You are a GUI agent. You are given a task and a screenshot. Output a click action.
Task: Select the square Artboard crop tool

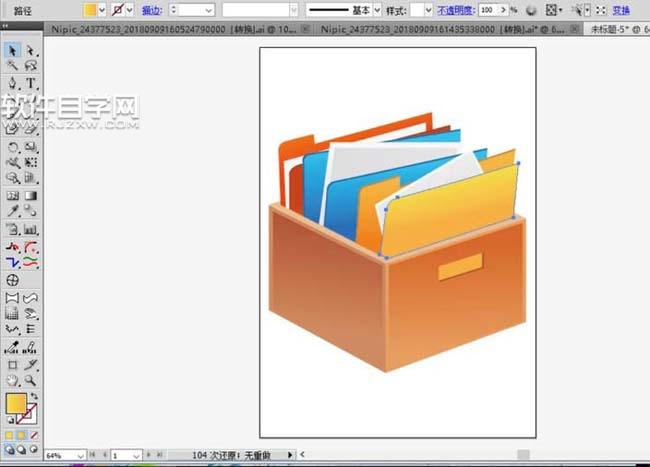click(12, 365)
